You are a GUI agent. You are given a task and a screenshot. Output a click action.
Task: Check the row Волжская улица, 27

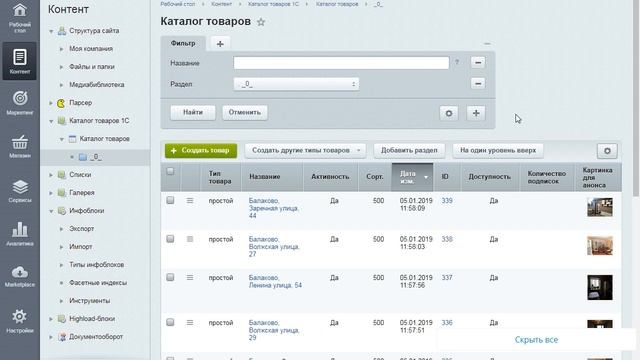[170, 239]
